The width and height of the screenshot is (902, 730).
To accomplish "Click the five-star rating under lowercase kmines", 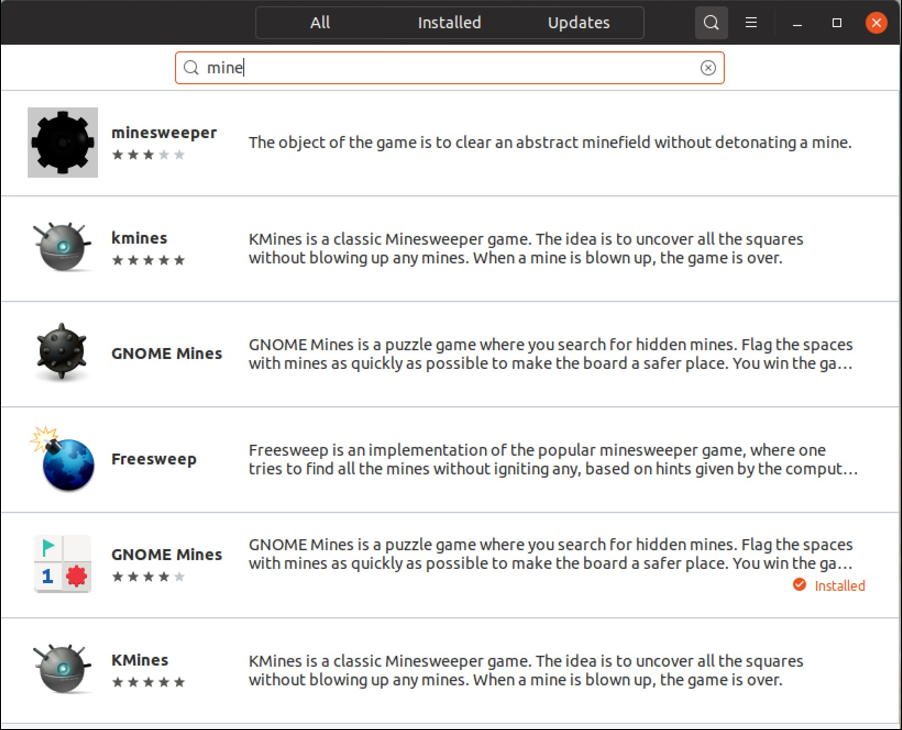I will (148, 260).
